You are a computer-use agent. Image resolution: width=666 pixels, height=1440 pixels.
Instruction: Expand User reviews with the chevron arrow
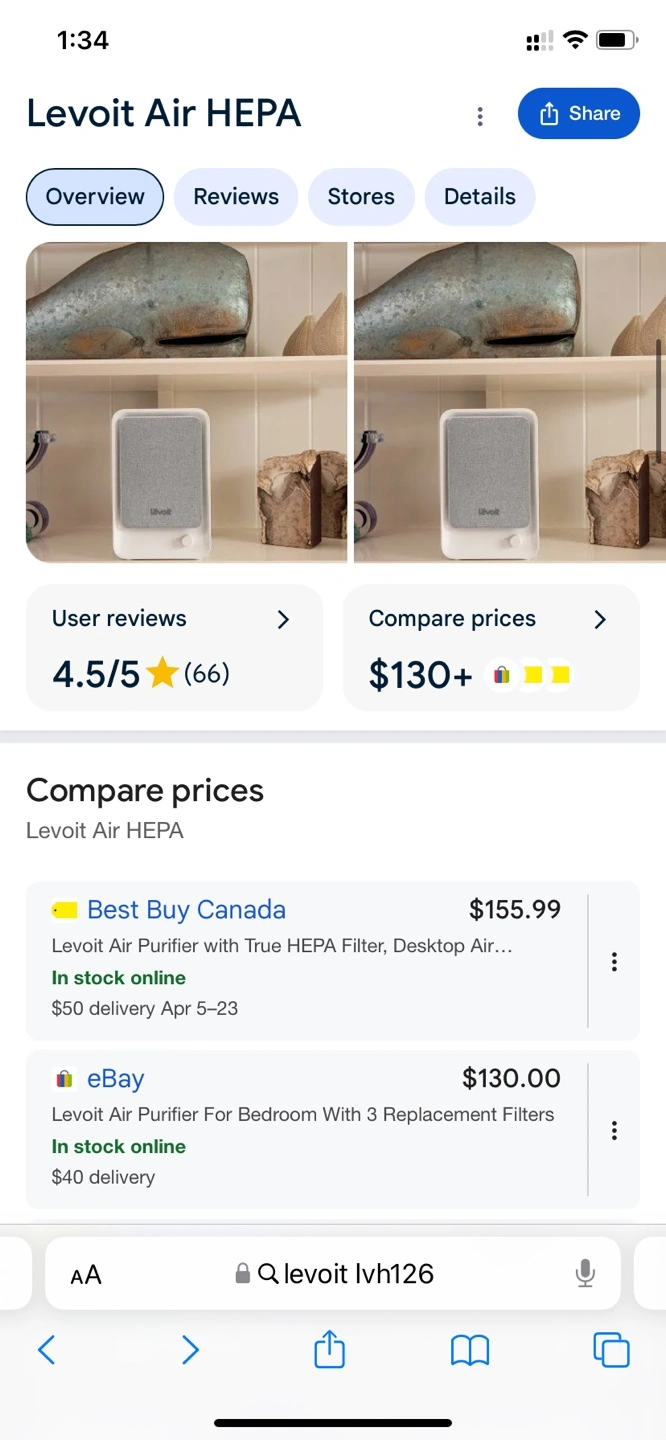283,620
